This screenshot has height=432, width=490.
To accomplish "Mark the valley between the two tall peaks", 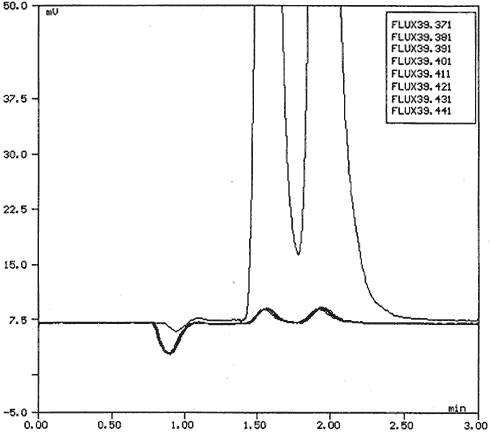I will (298, 254).
